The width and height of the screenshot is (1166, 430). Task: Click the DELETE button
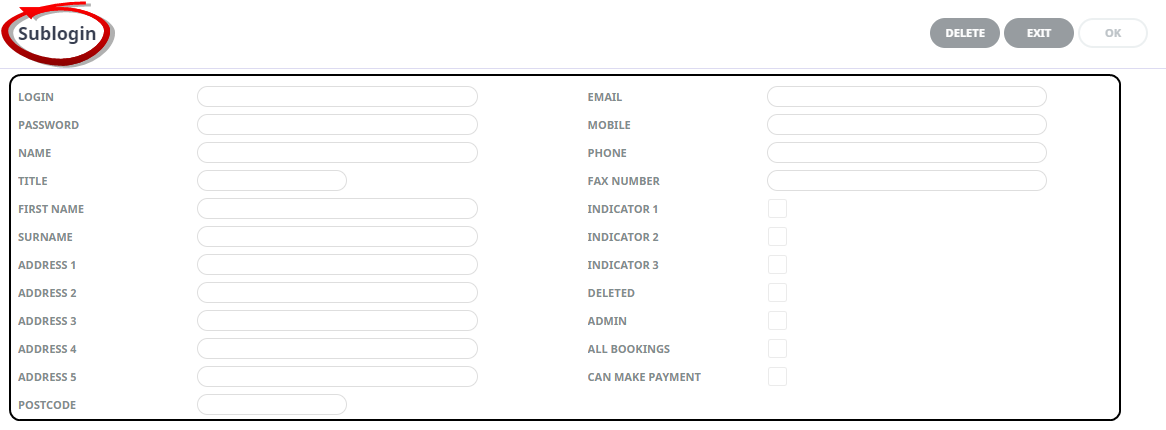point(964,33)
